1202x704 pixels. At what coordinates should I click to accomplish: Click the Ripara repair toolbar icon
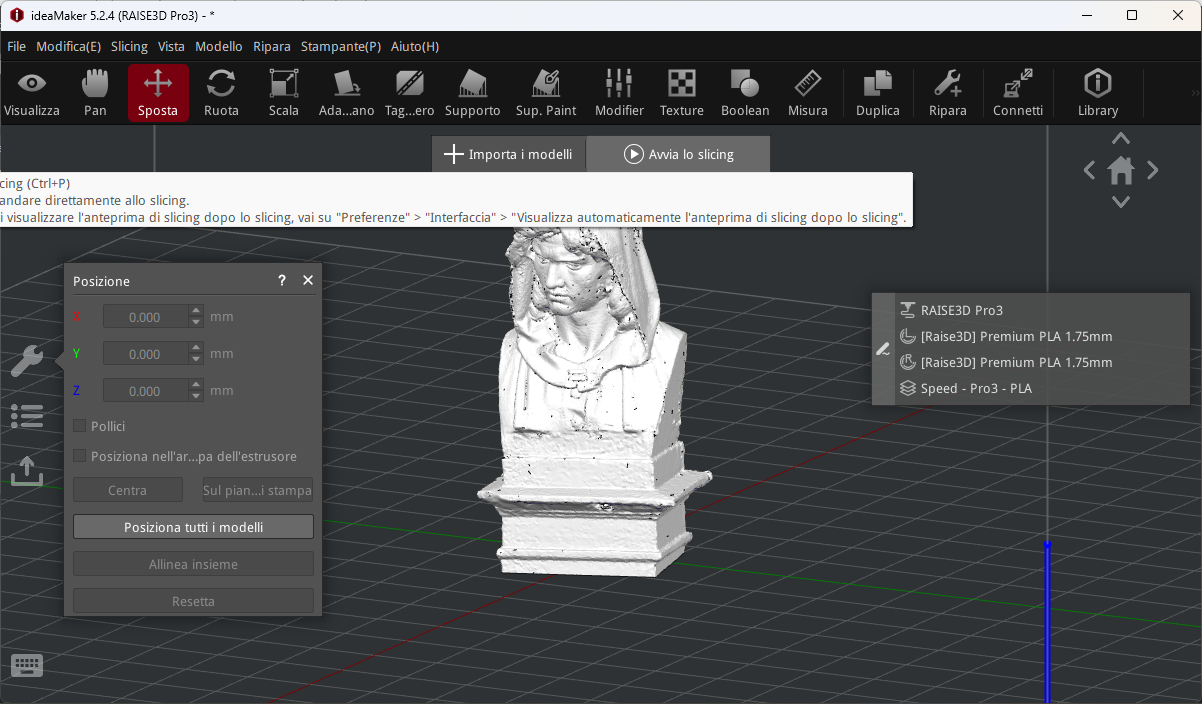[947, 93]
